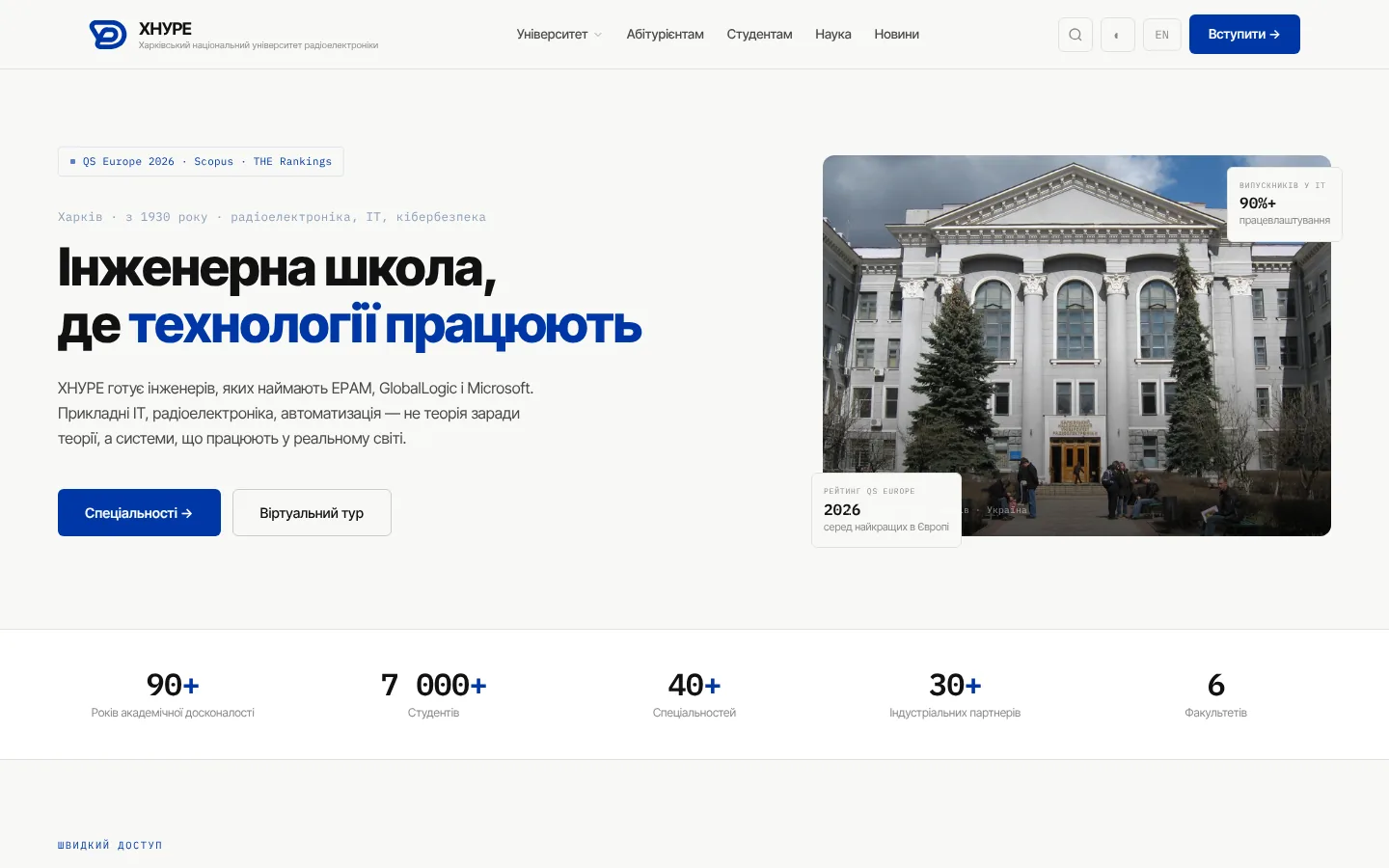
Task: Open the Новини menu item
Action: [x=897, y=35]
